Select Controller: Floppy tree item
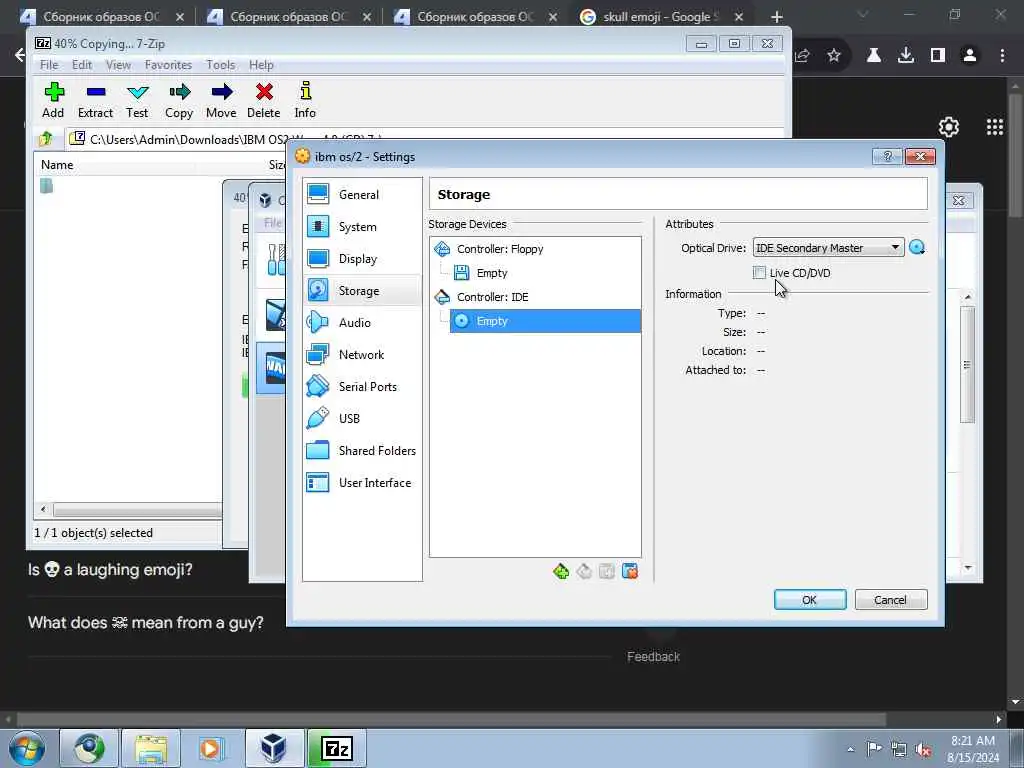The image size is (1024, 768). (500, 249)
